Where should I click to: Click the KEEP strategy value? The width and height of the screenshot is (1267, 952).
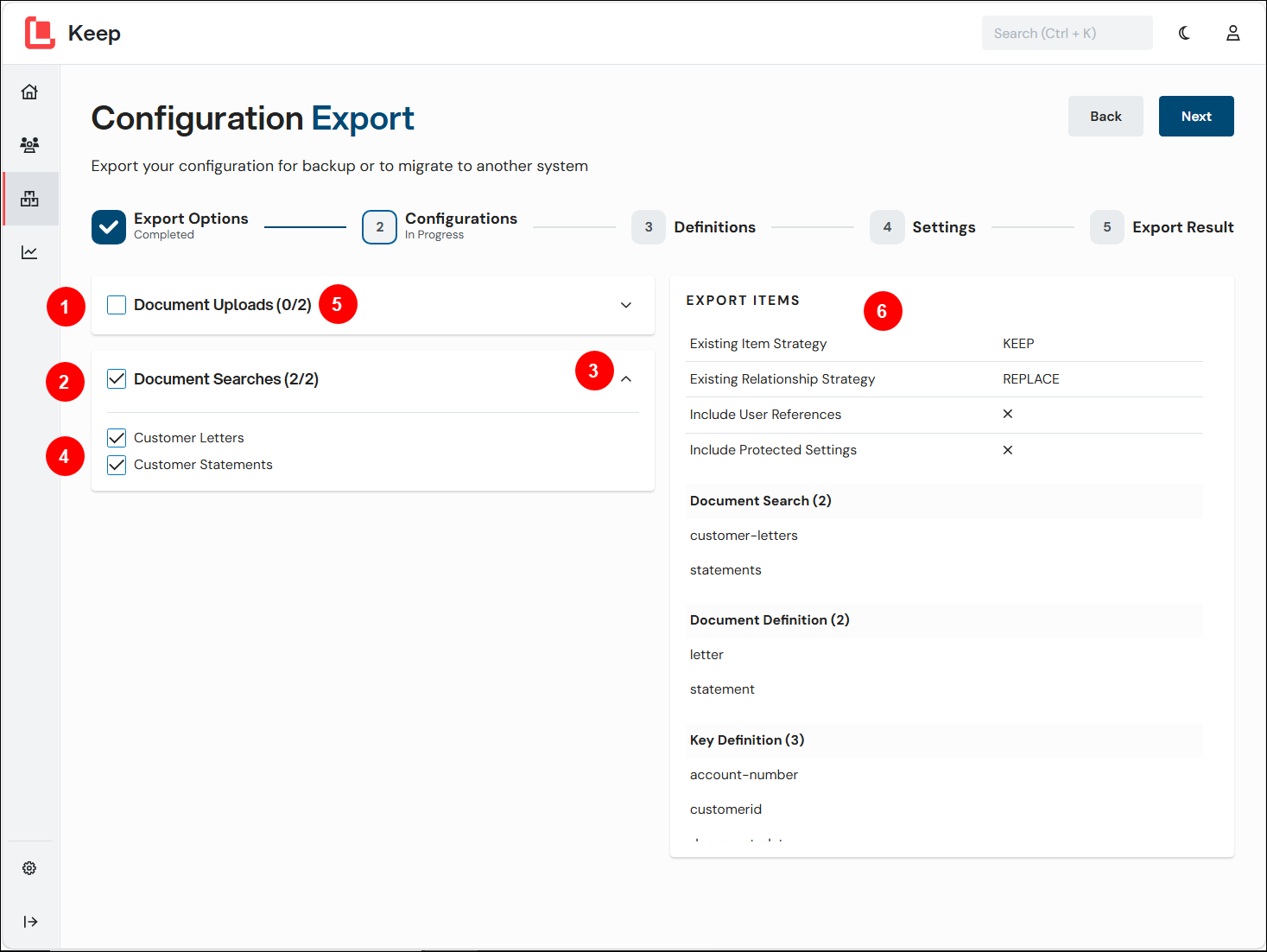pyautogui.click(x=1018, y=344)
